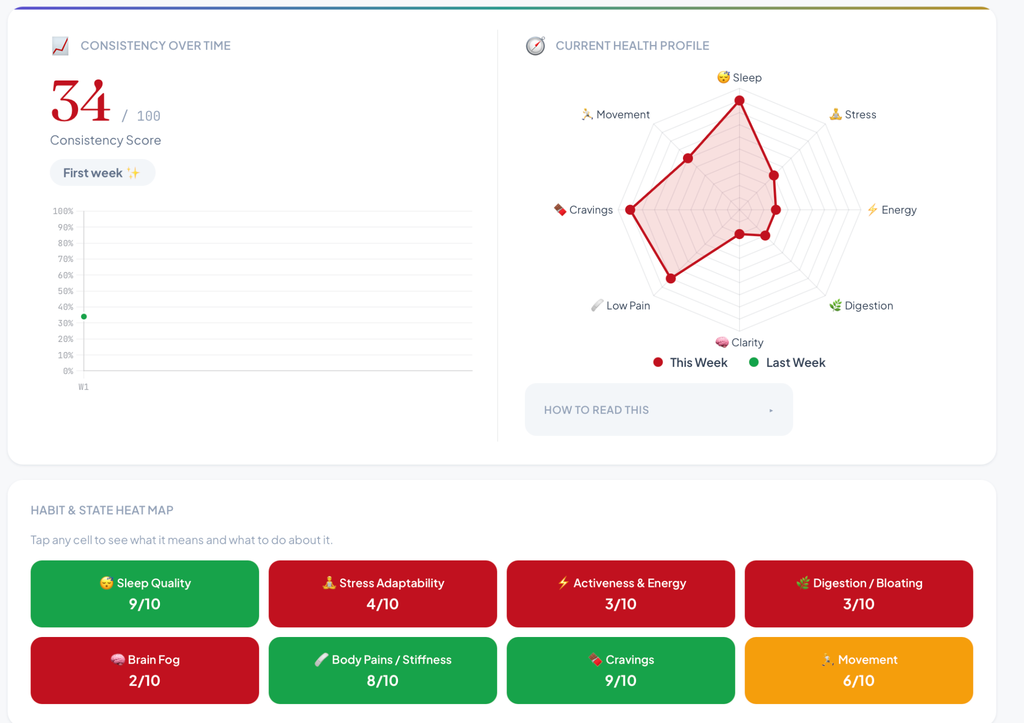Screen dimensions: 1024x723
Task: Open the Stress Adaptability 4/10 cell
Action: tap(383, 594)
